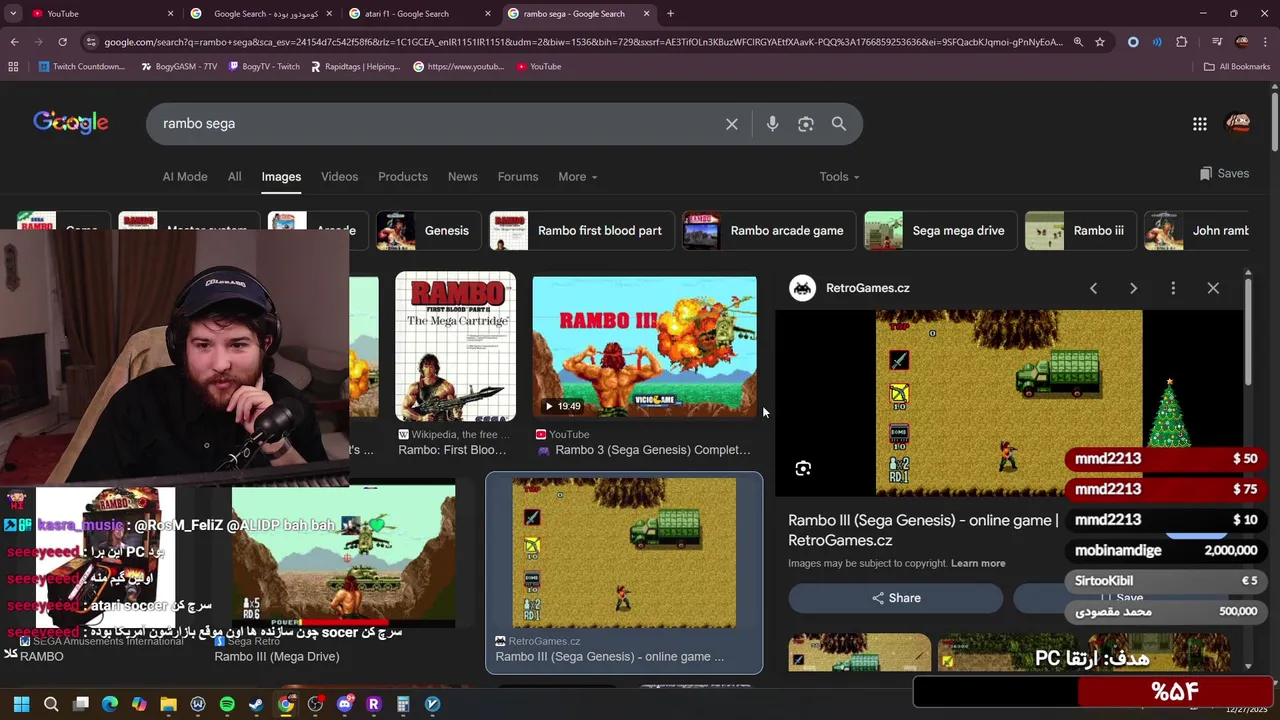Click the rambo sega search input field
Viewport: 1280px width, 720px height.
tap(440, 124)
